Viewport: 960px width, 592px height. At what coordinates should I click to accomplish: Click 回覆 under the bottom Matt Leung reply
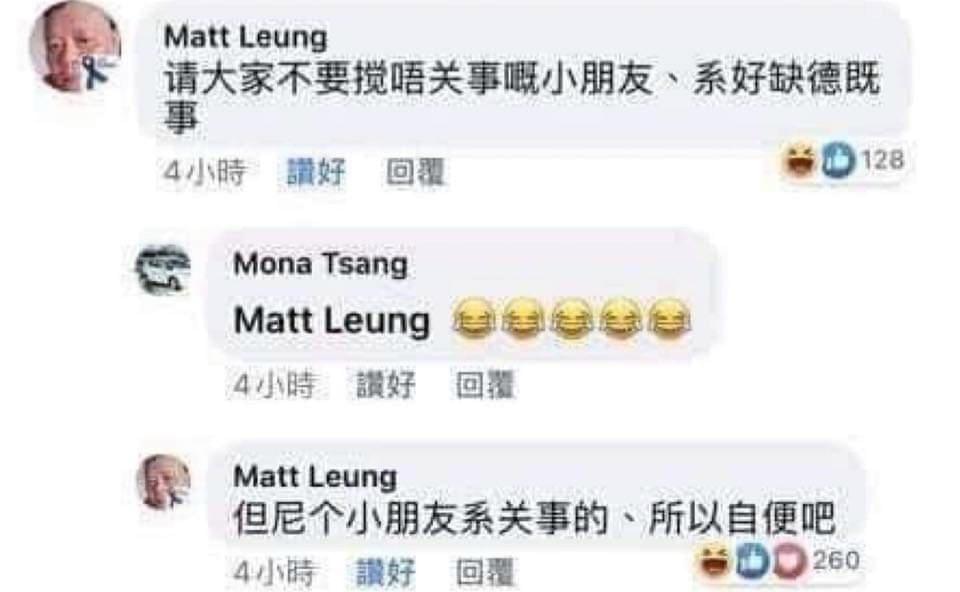click(485, 573)
